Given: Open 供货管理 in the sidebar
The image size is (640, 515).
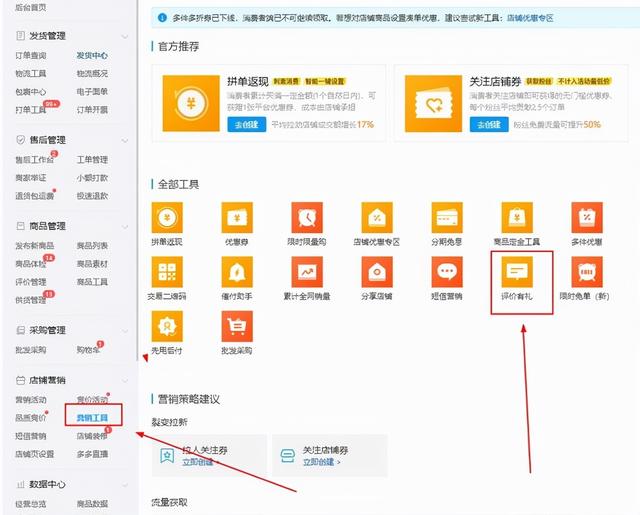Looking at the screenshot, I should click(31, 300).
